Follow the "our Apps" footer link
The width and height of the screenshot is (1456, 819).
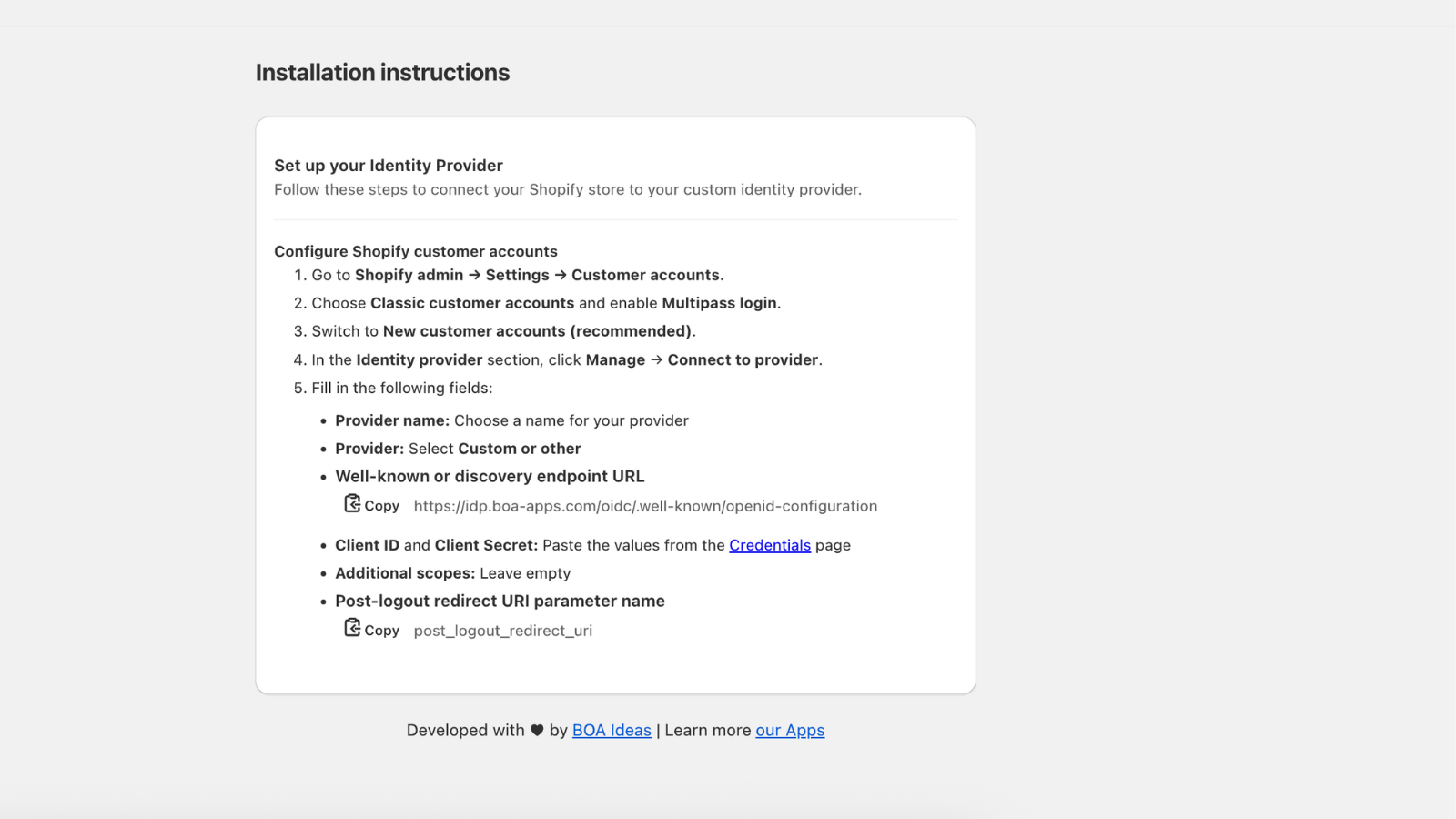(x=790, y=730)
